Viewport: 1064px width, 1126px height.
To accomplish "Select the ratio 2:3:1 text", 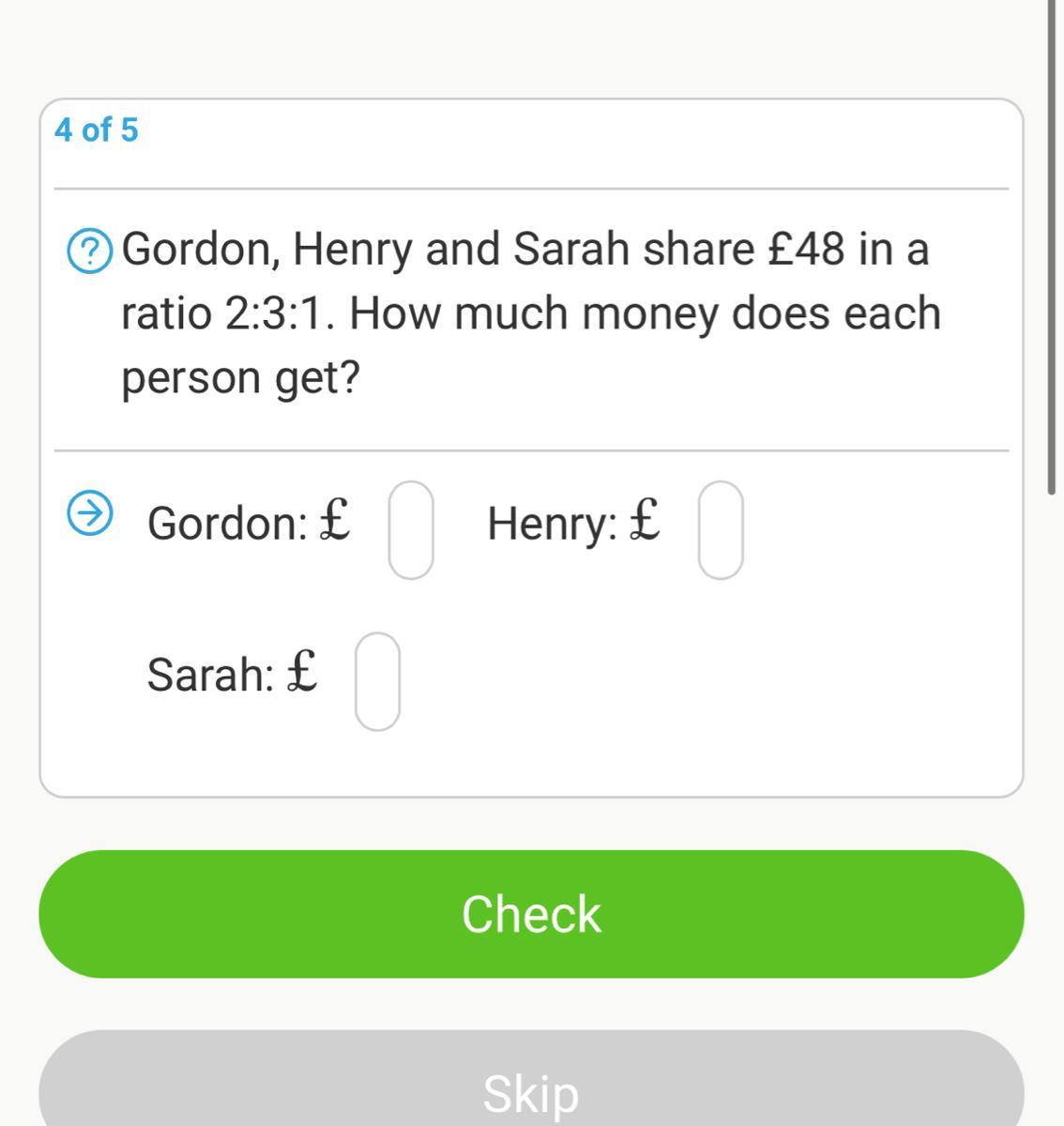I will [278, 313].
